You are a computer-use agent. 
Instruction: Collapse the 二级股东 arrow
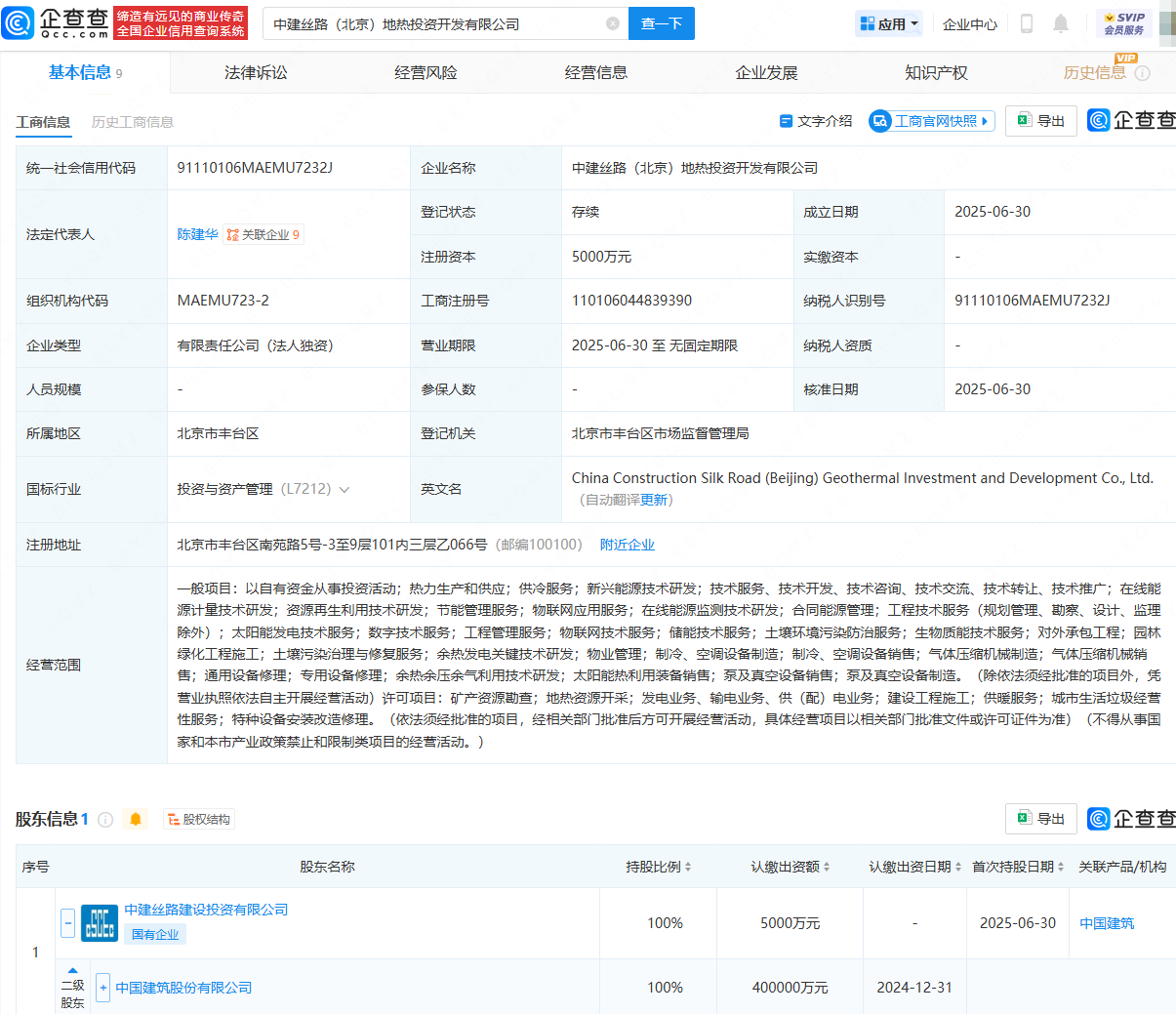click(72, 970)
